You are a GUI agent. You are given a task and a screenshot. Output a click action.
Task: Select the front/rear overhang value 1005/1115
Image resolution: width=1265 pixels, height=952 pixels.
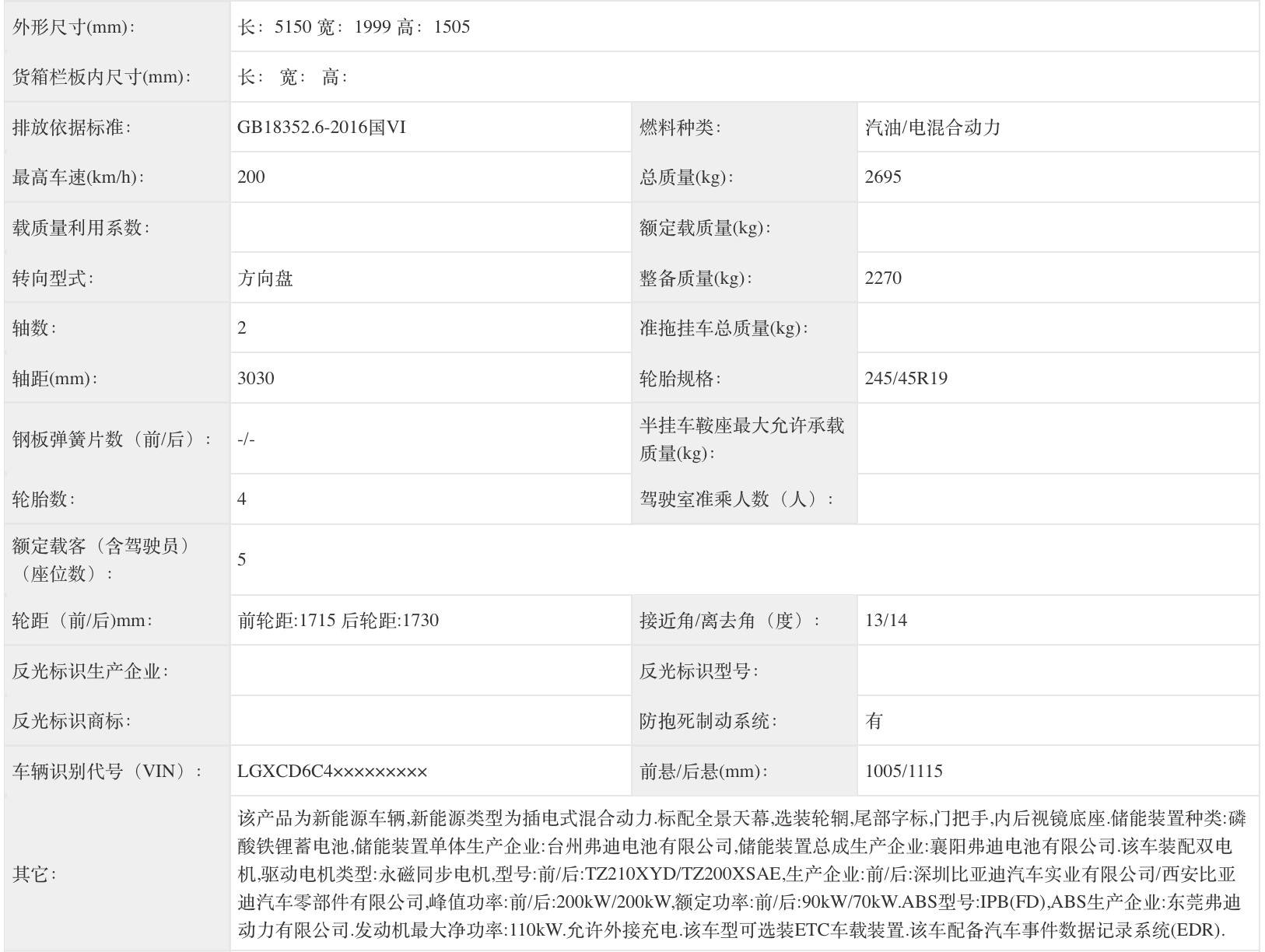[x=903, y=772]
